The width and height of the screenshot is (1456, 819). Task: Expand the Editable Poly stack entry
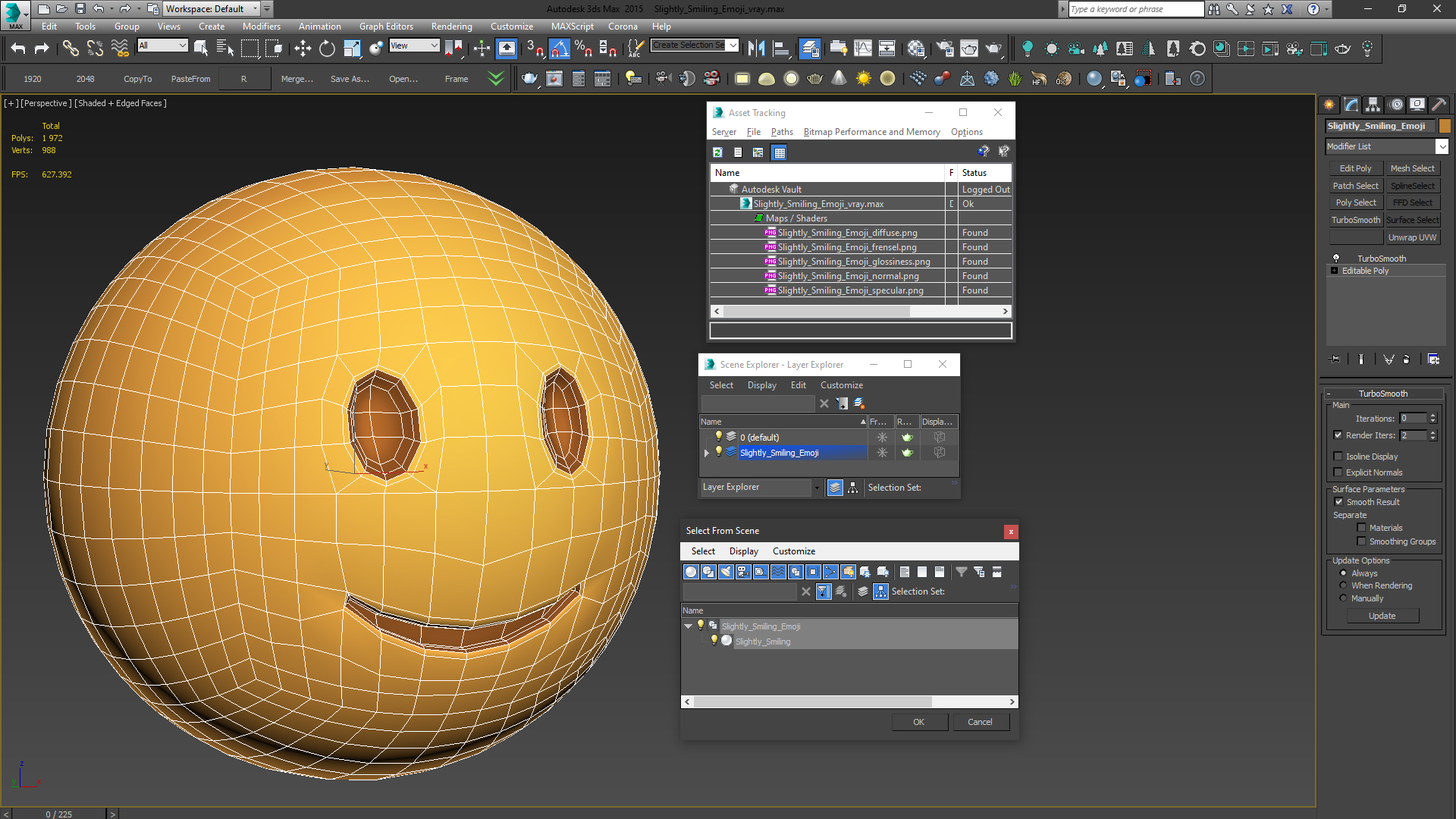1335,271
